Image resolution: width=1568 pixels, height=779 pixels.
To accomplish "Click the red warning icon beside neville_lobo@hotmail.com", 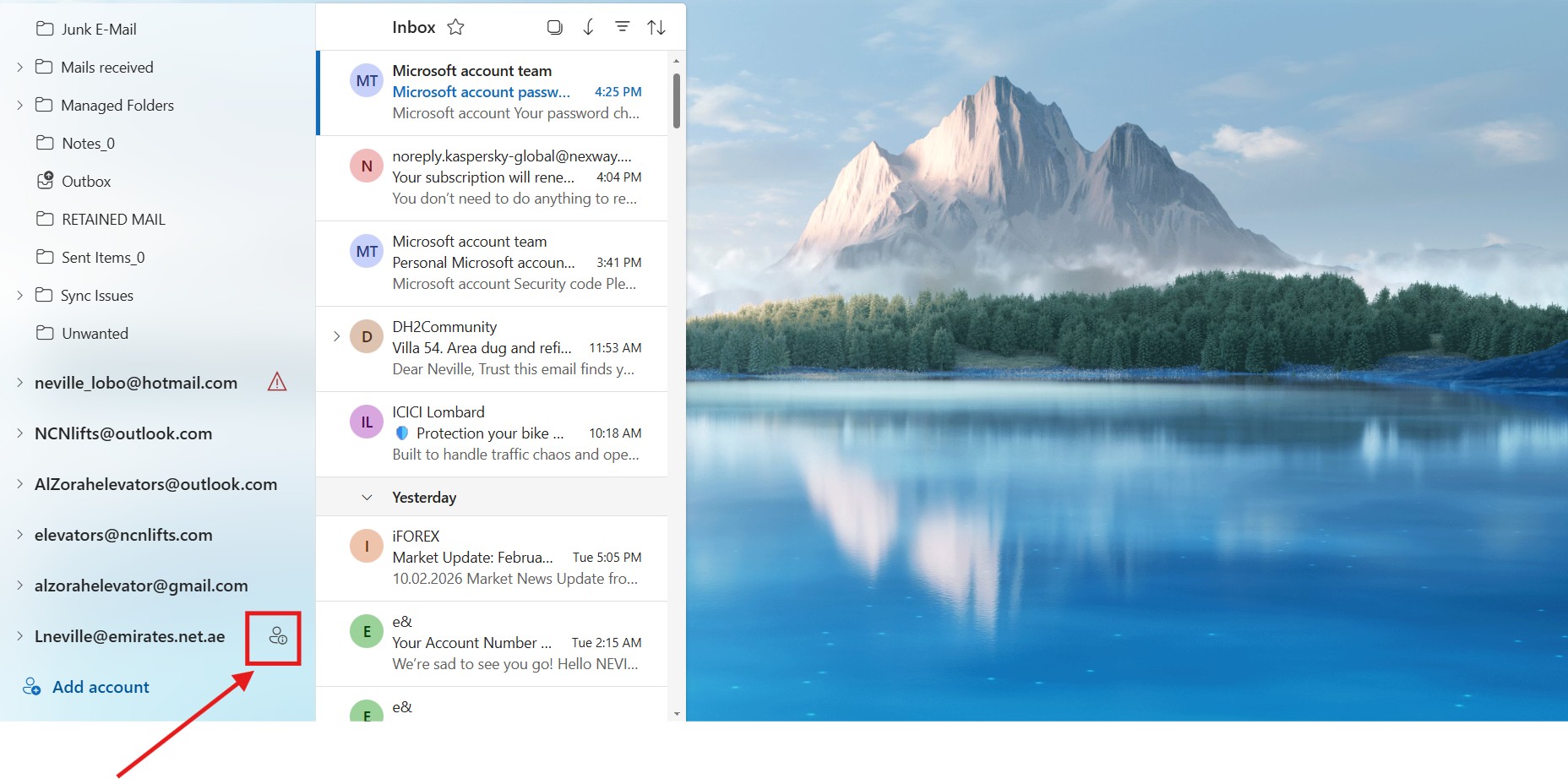I will pyautogui.click(x=276, y=382).
